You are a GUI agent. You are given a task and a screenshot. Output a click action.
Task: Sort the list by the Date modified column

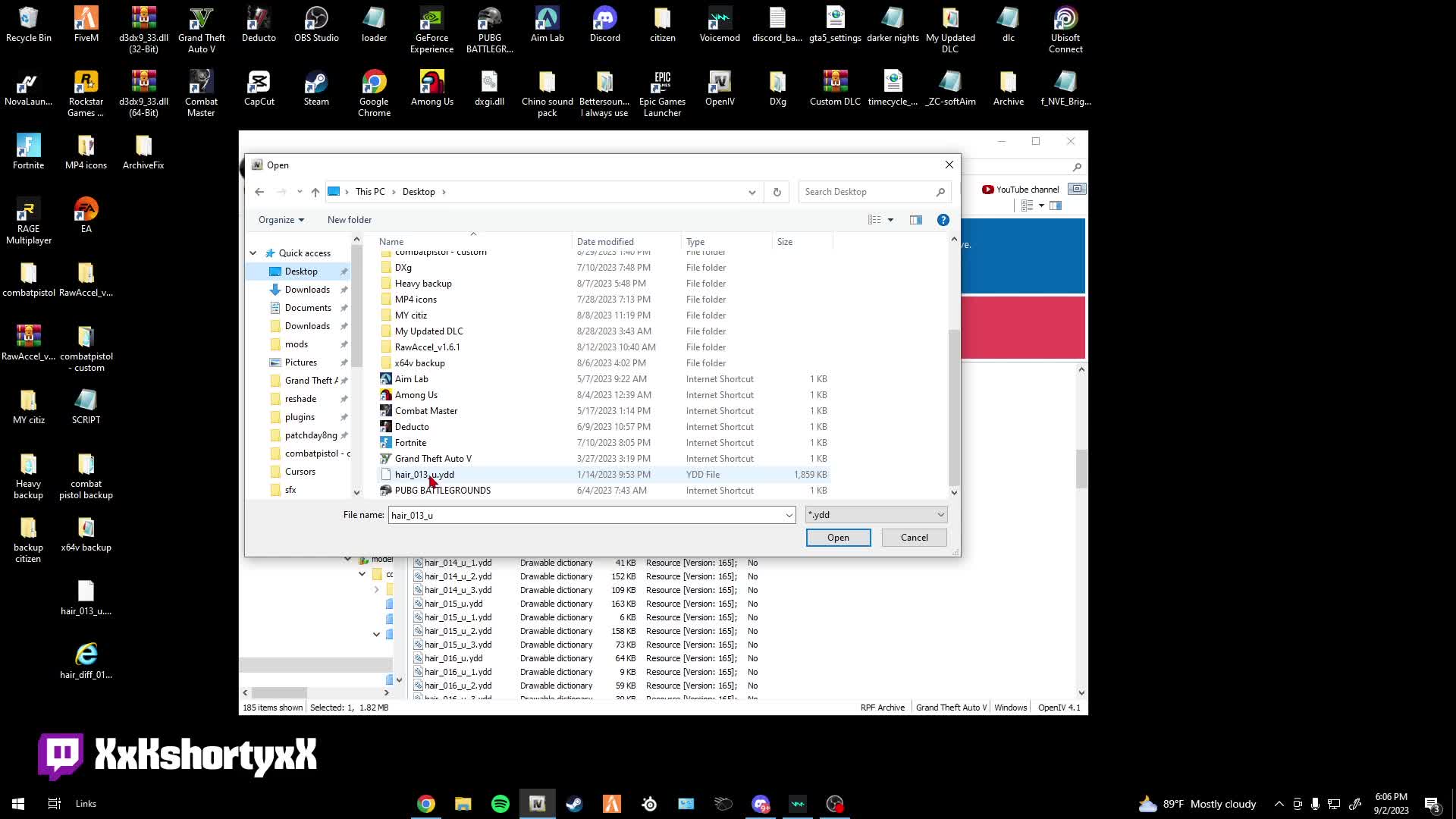click(604, 242)
